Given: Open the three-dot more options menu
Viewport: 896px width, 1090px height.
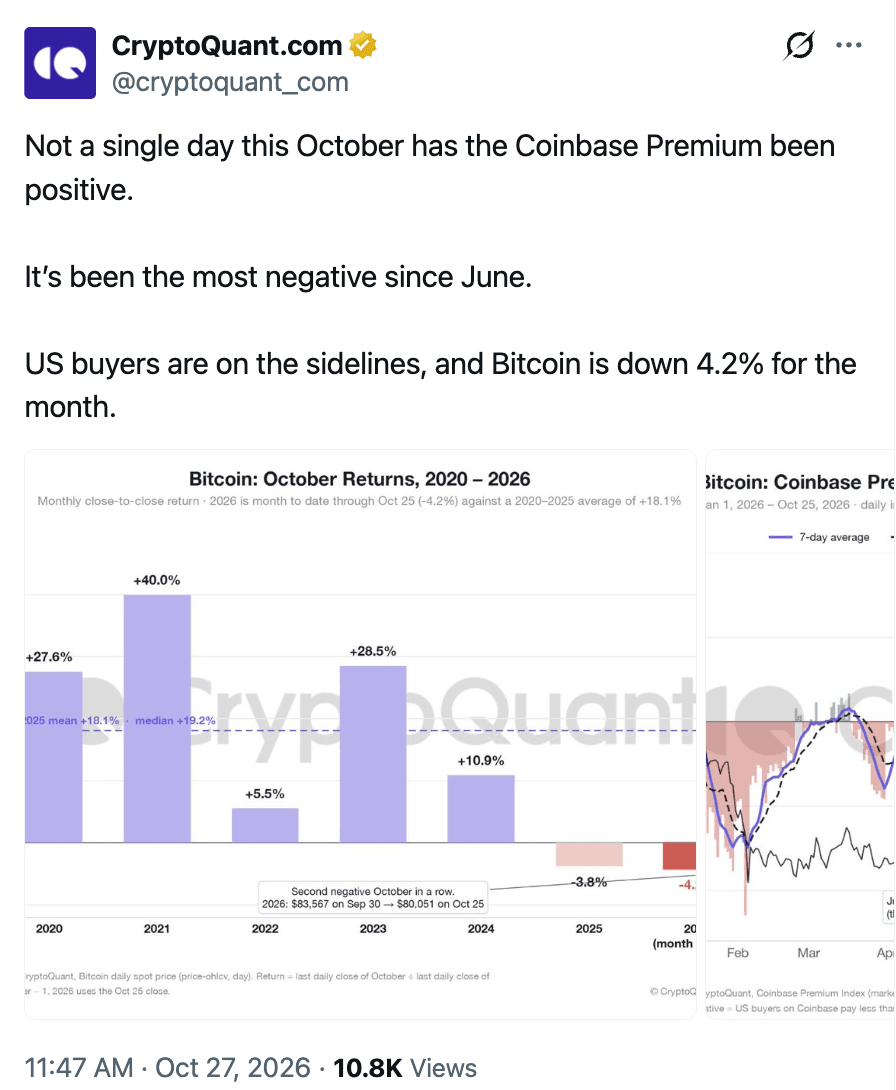Looking at the screenshot, I should coord(849,45).
